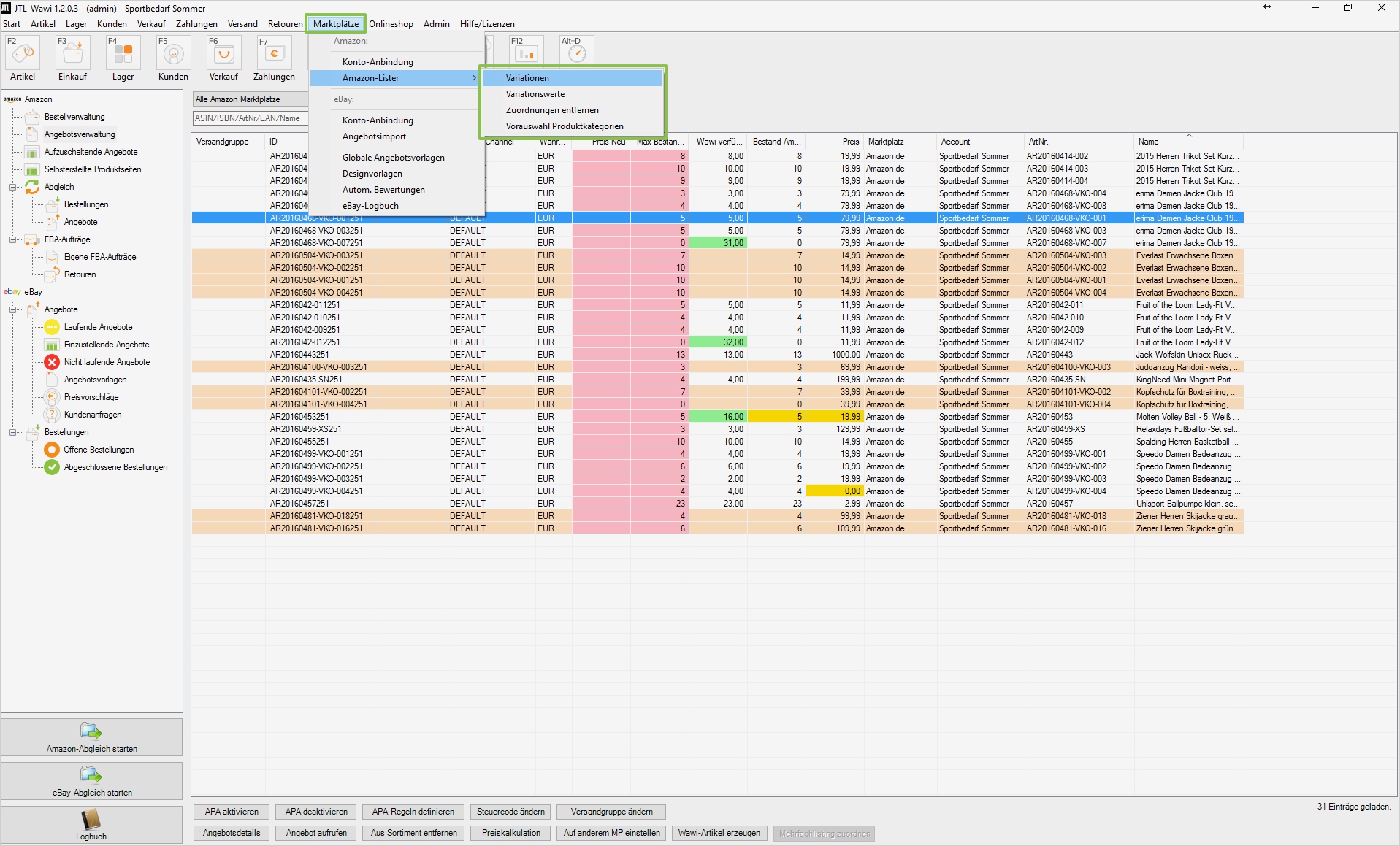Start the Amazon-Abgleich

tap(92, 737)
